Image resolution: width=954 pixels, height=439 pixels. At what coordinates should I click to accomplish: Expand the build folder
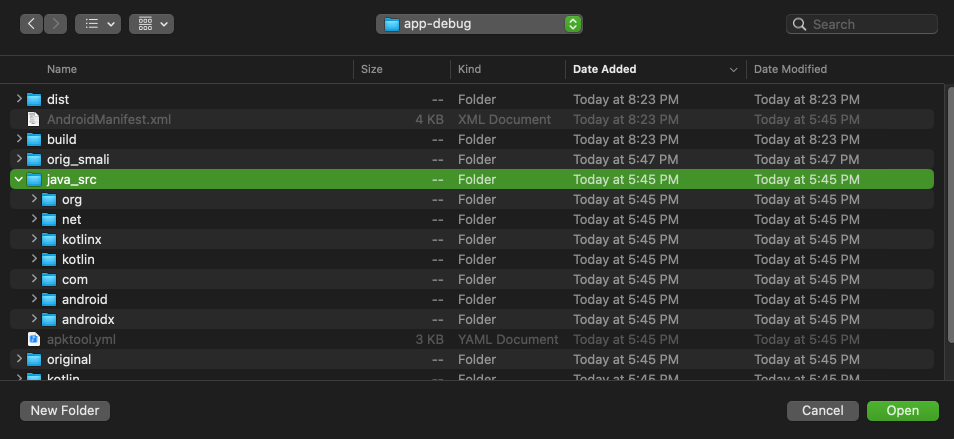coord(19,139)
